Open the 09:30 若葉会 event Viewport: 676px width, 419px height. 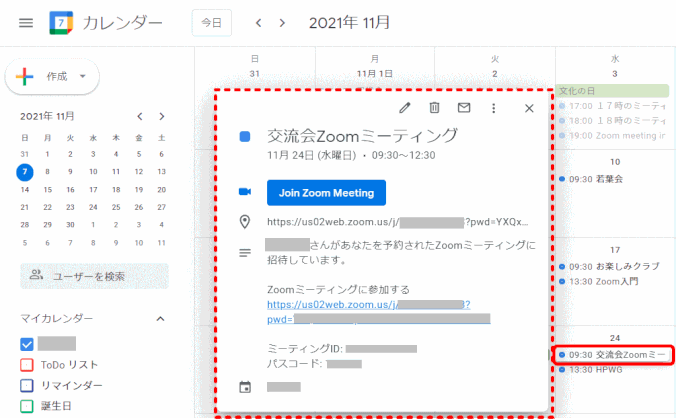591,179
